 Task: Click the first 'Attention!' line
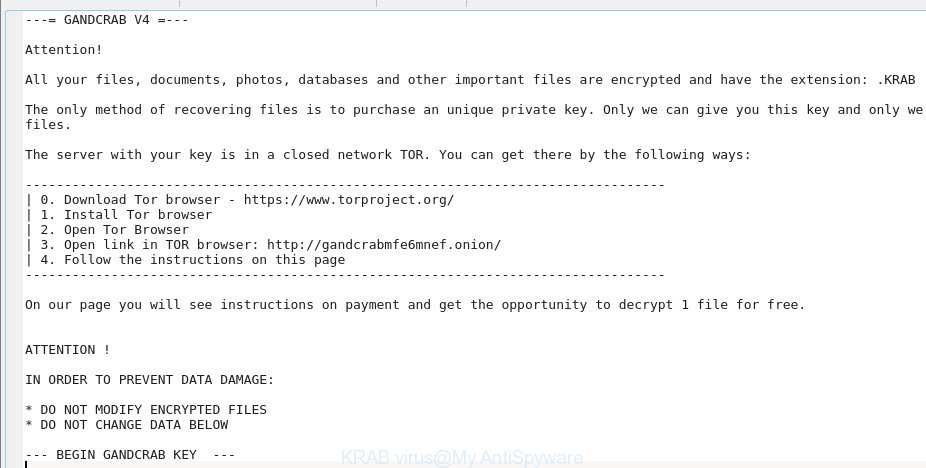pyautogui.click(x=64, y=50)
